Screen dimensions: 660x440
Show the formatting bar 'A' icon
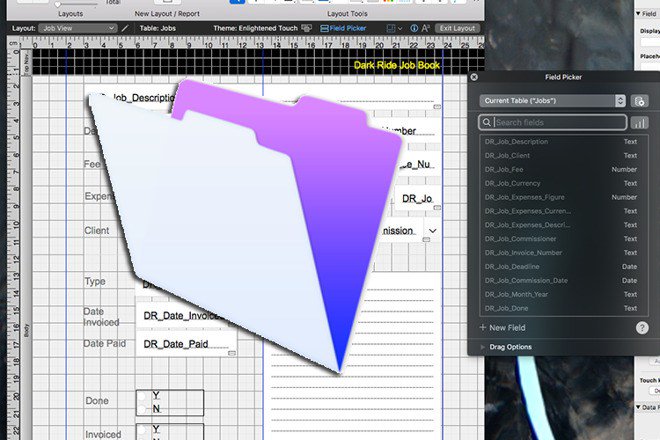point(426,28)
